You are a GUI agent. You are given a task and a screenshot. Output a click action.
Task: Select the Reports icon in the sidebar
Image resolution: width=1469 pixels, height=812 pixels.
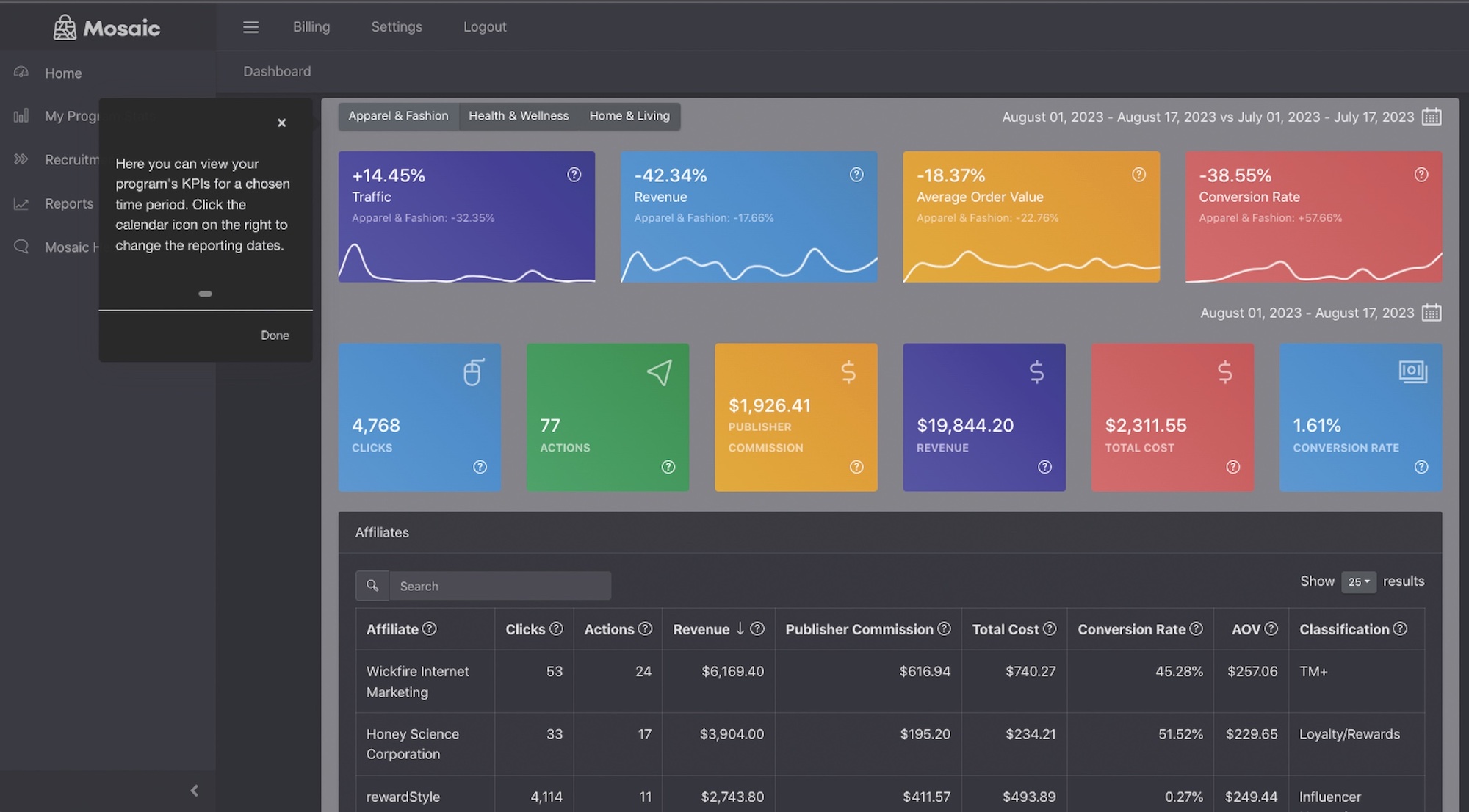pos(21,203)
